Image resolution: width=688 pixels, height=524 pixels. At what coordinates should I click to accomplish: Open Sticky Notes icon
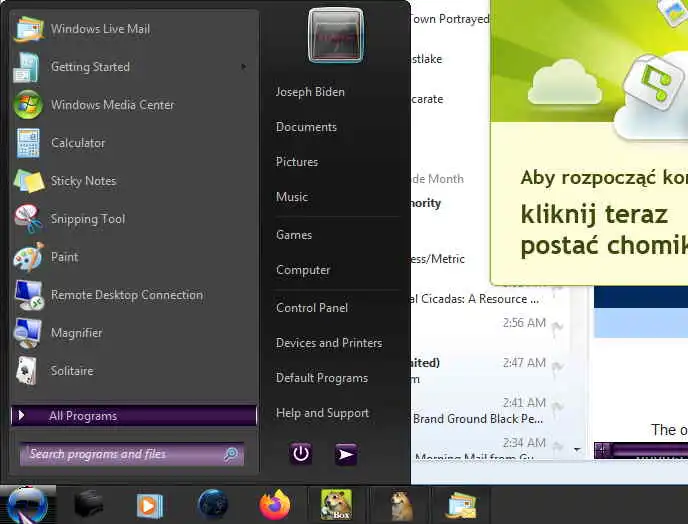[29, 181]
